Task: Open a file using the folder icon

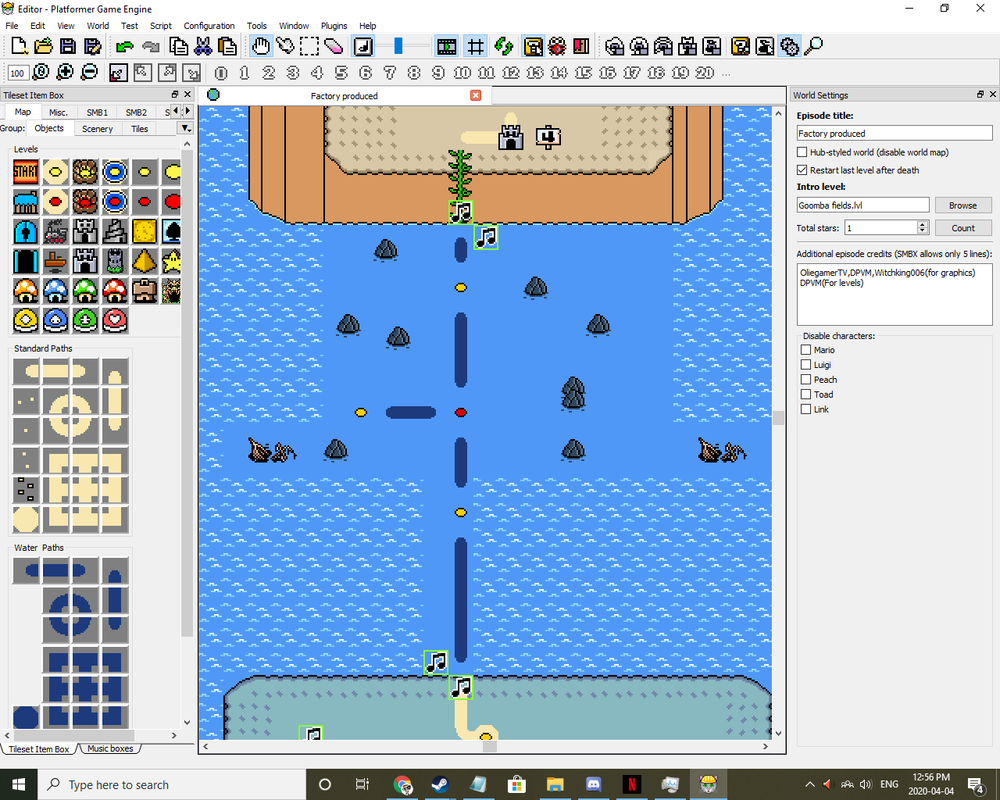Action: 43,47
